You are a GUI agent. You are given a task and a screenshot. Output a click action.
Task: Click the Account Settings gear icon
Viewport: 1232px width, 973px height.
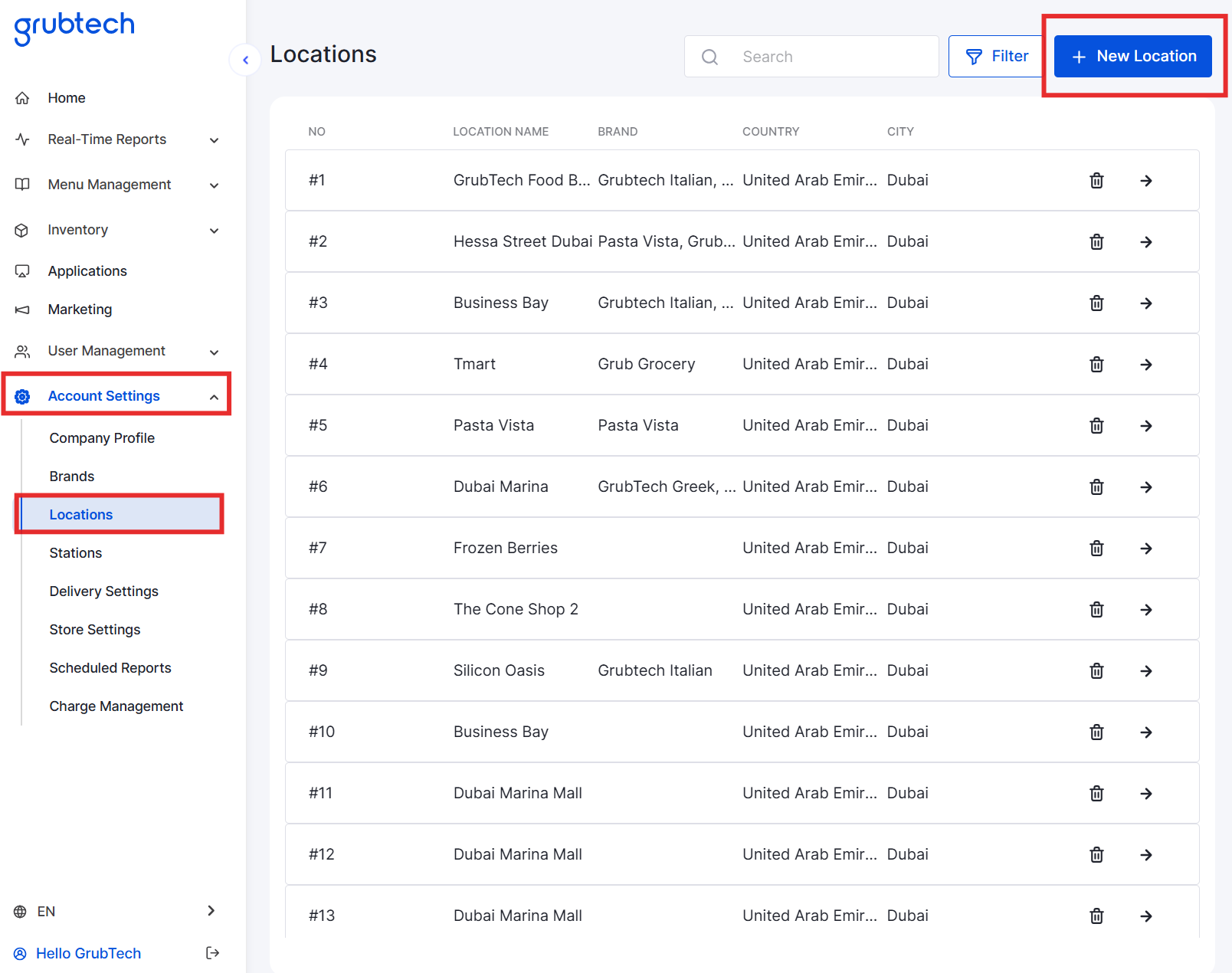(22, 396)
